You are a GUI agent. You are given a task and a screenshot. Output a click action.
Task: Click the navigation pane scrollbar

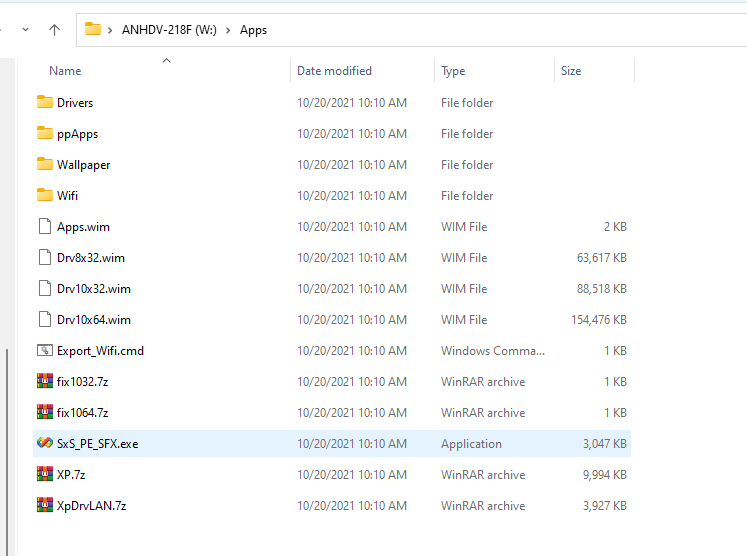click(x=7, y=451)
